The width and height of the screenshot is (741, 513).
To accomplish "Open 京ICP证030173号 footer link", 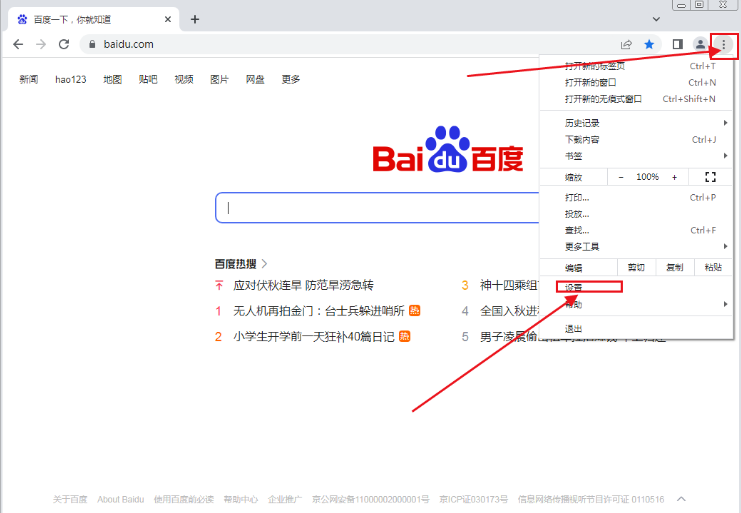I will [x=474, y=499].
